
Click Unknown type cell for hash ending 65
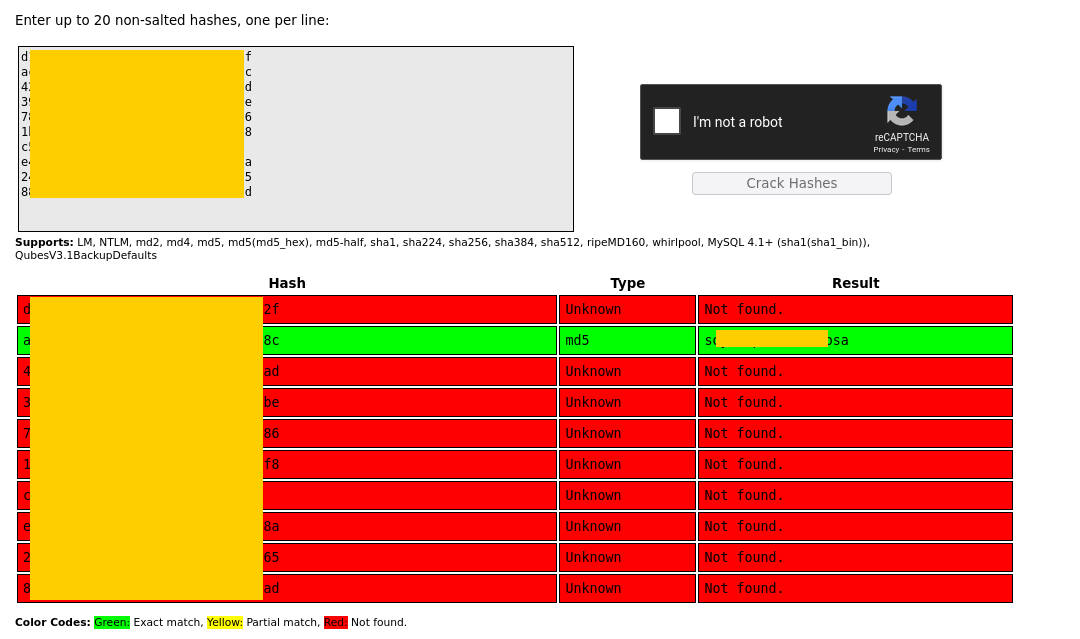tap(627, 557)
